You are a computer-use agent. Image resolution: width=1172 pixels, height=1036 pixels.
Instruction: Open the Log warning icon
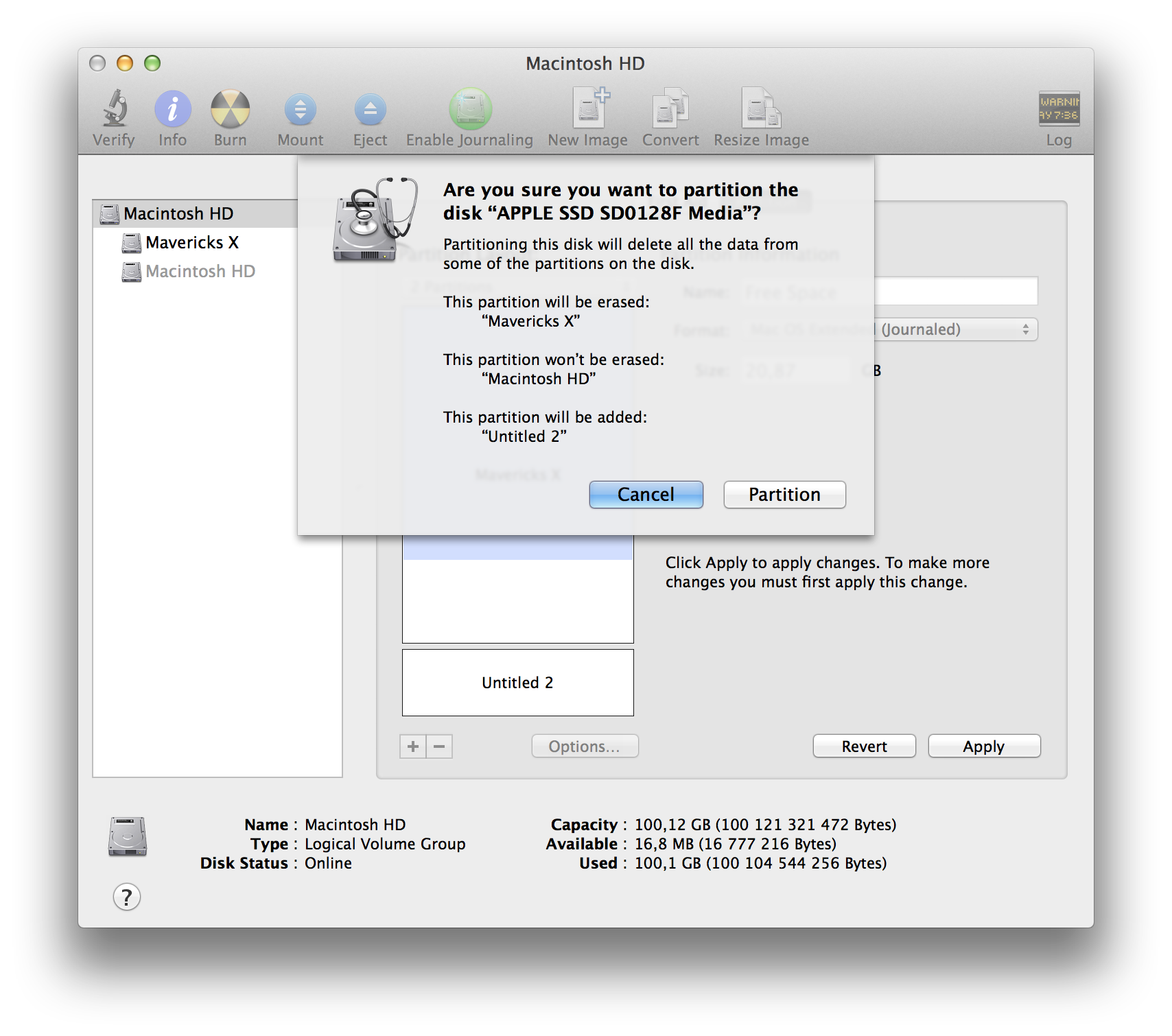coord(1059,108)
